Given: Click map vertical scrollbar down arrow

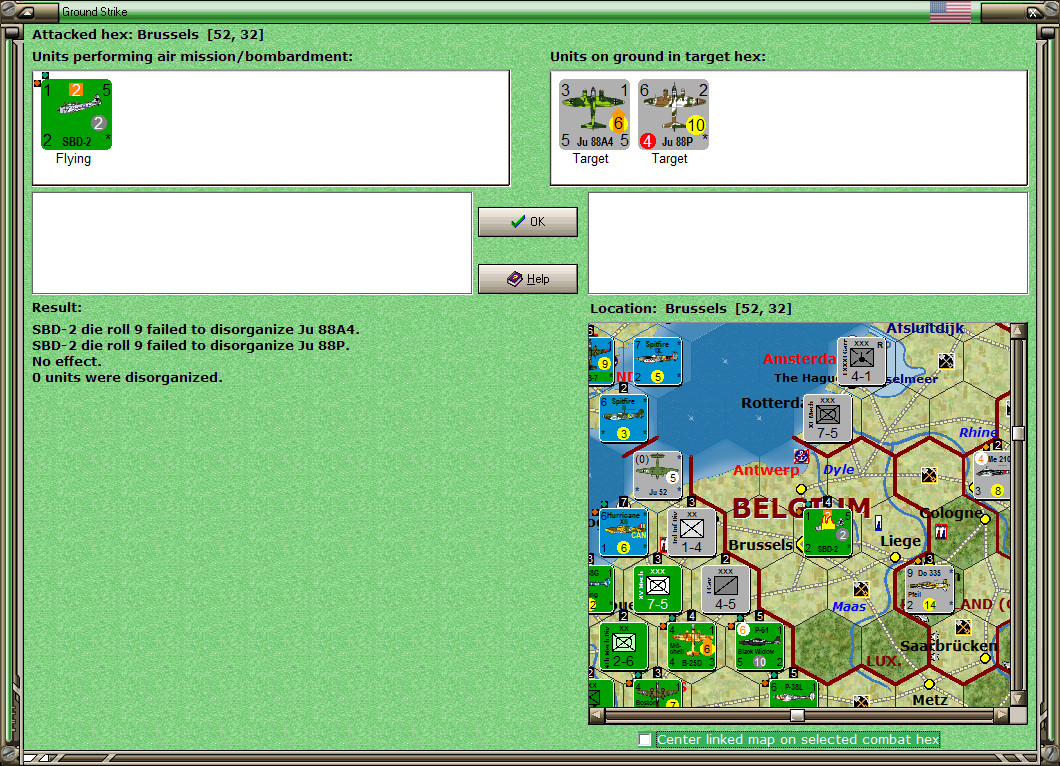Looking at the screenshot, I should pyautogui.click(x=1018, y=698).
